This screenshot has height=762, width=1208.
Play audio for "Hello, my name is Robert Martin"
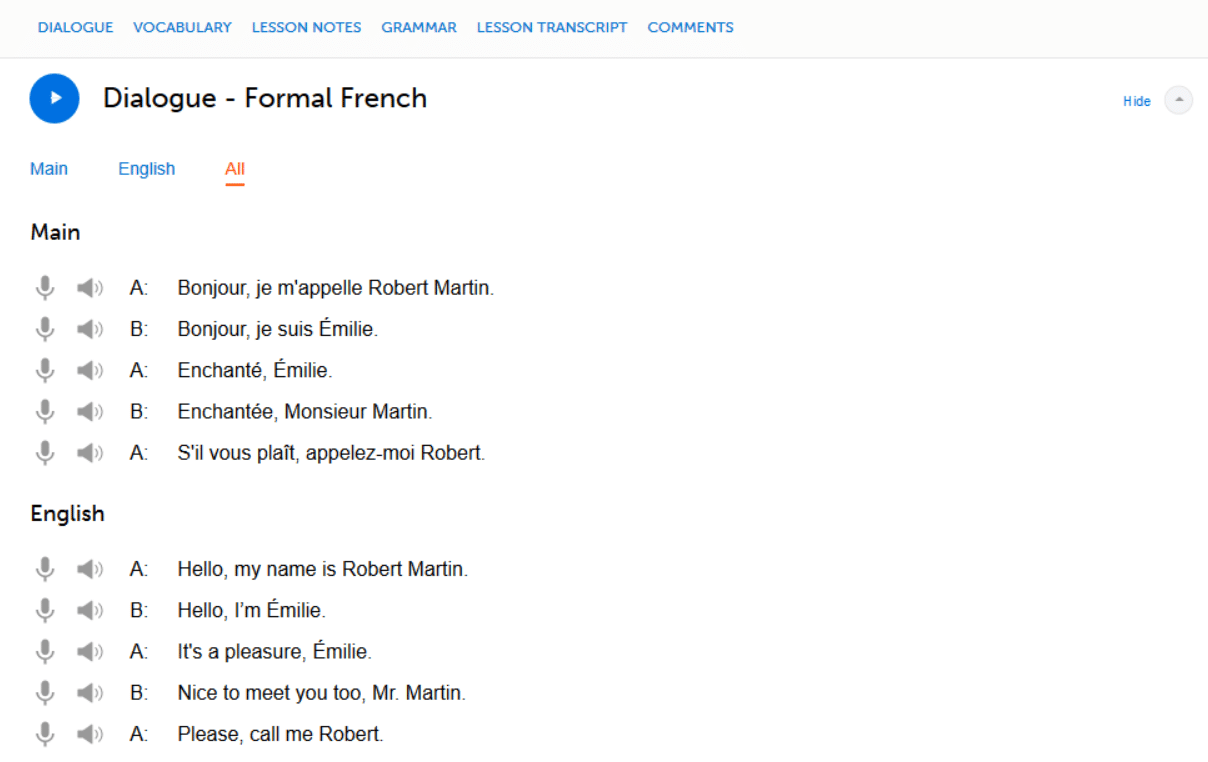tap(90, 569)
